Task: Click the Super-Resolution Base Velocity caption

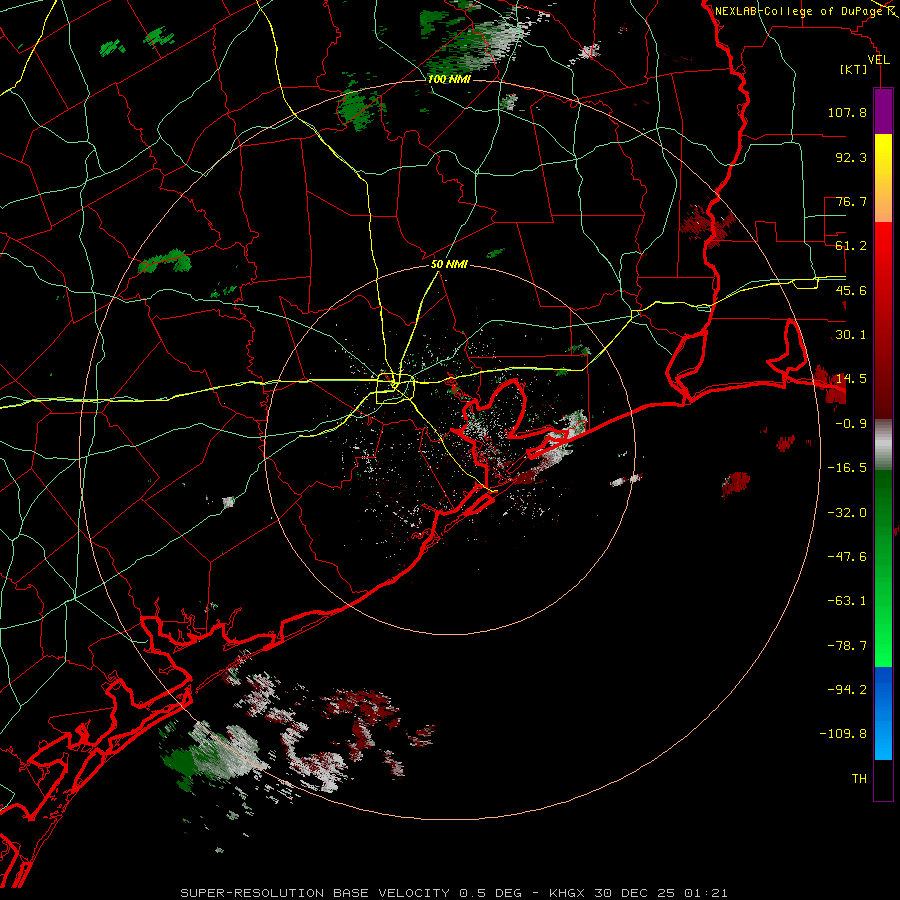Action: (454, 893)
